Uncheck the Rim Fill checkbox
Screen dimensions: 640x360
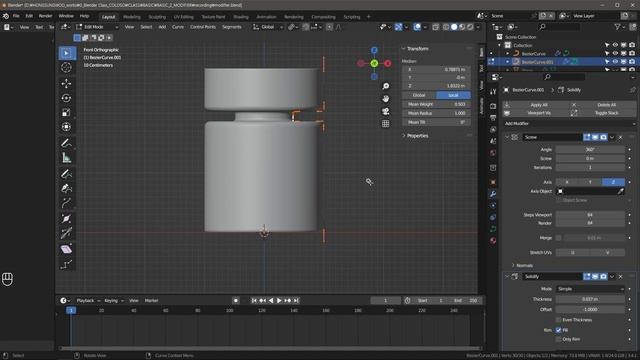(x=558, y=330)
